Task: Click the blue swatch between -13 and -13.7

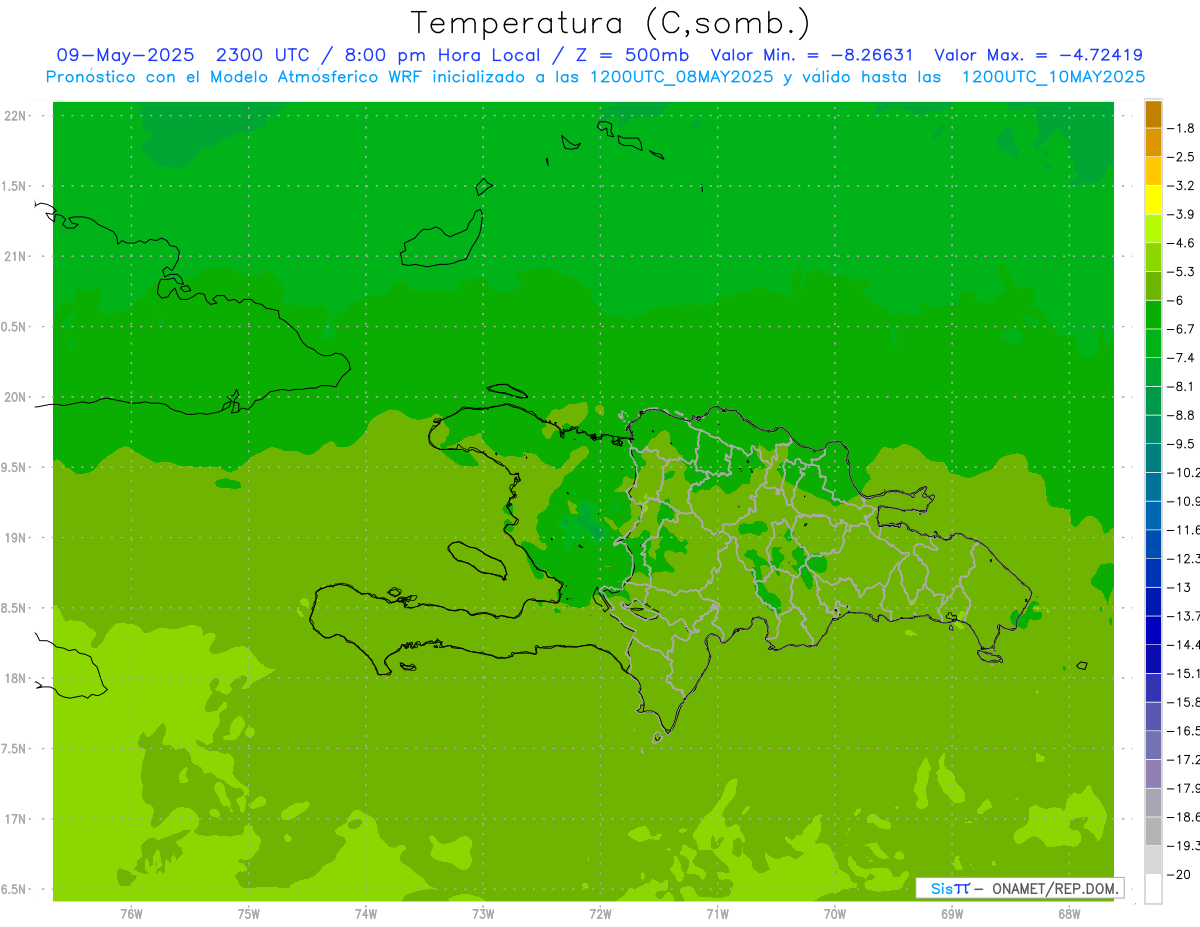Action: (x=1153, y=602)
